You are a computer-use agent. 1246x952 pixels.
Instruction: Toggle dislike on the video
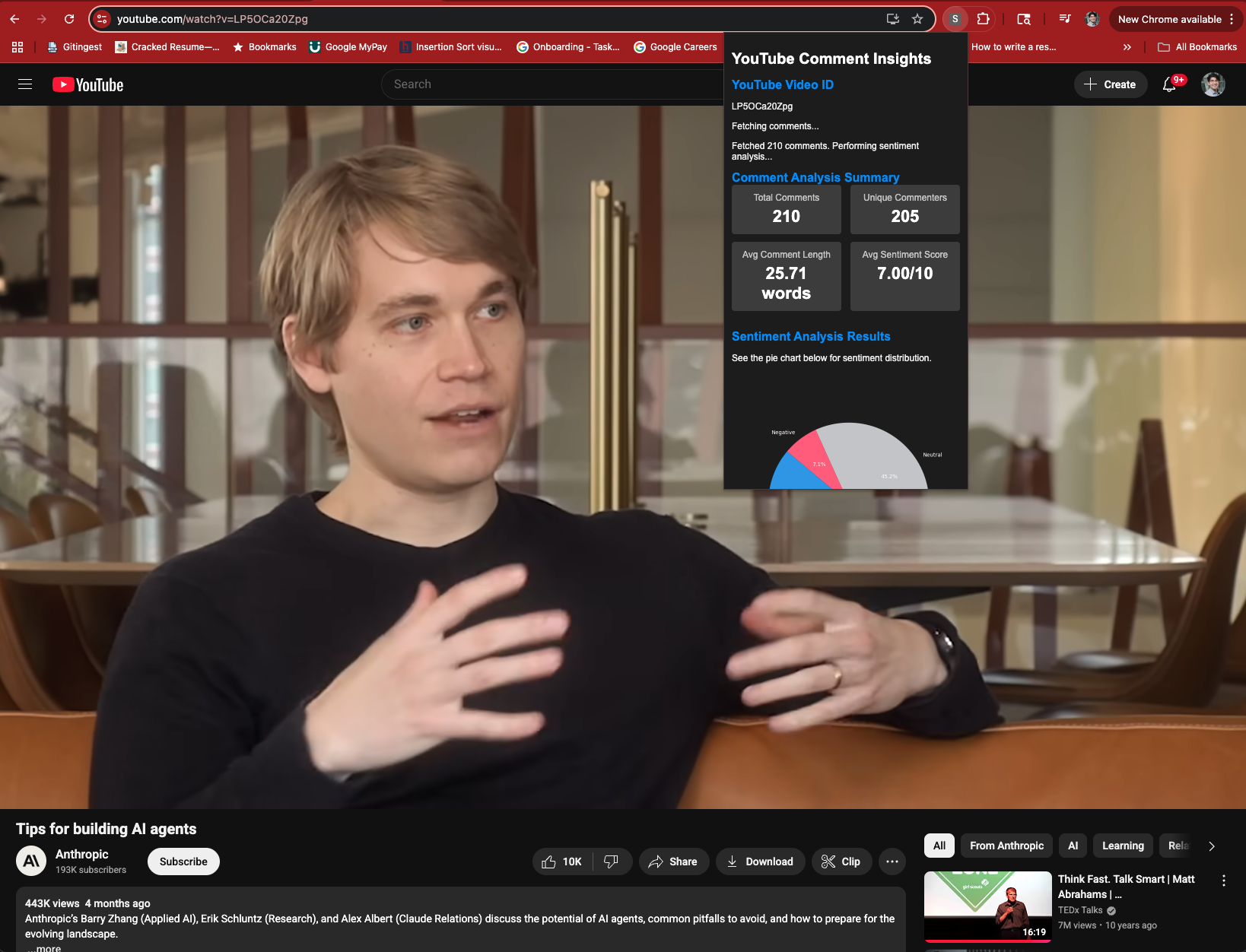[612, 862]
